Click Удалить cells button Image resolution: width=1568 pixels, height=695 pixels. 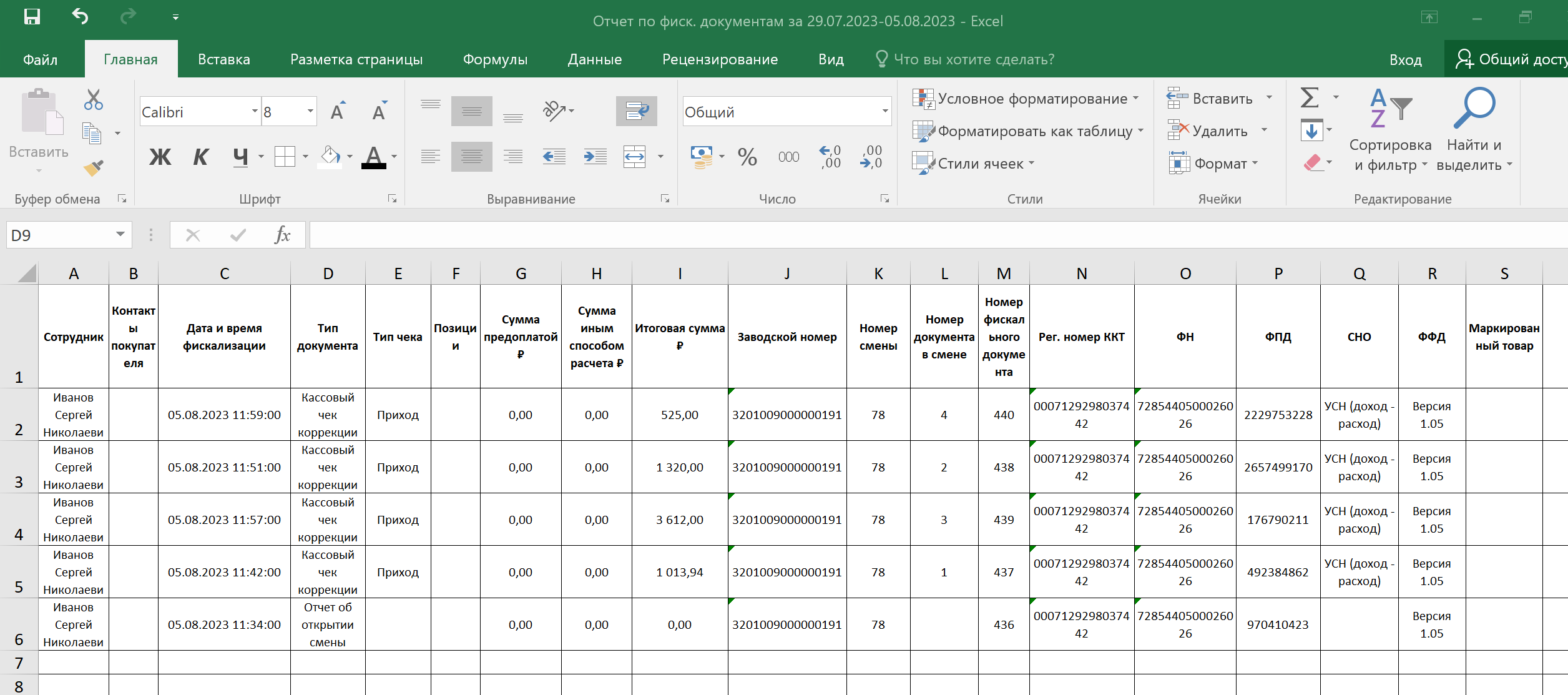click(x=1207, y=131)
